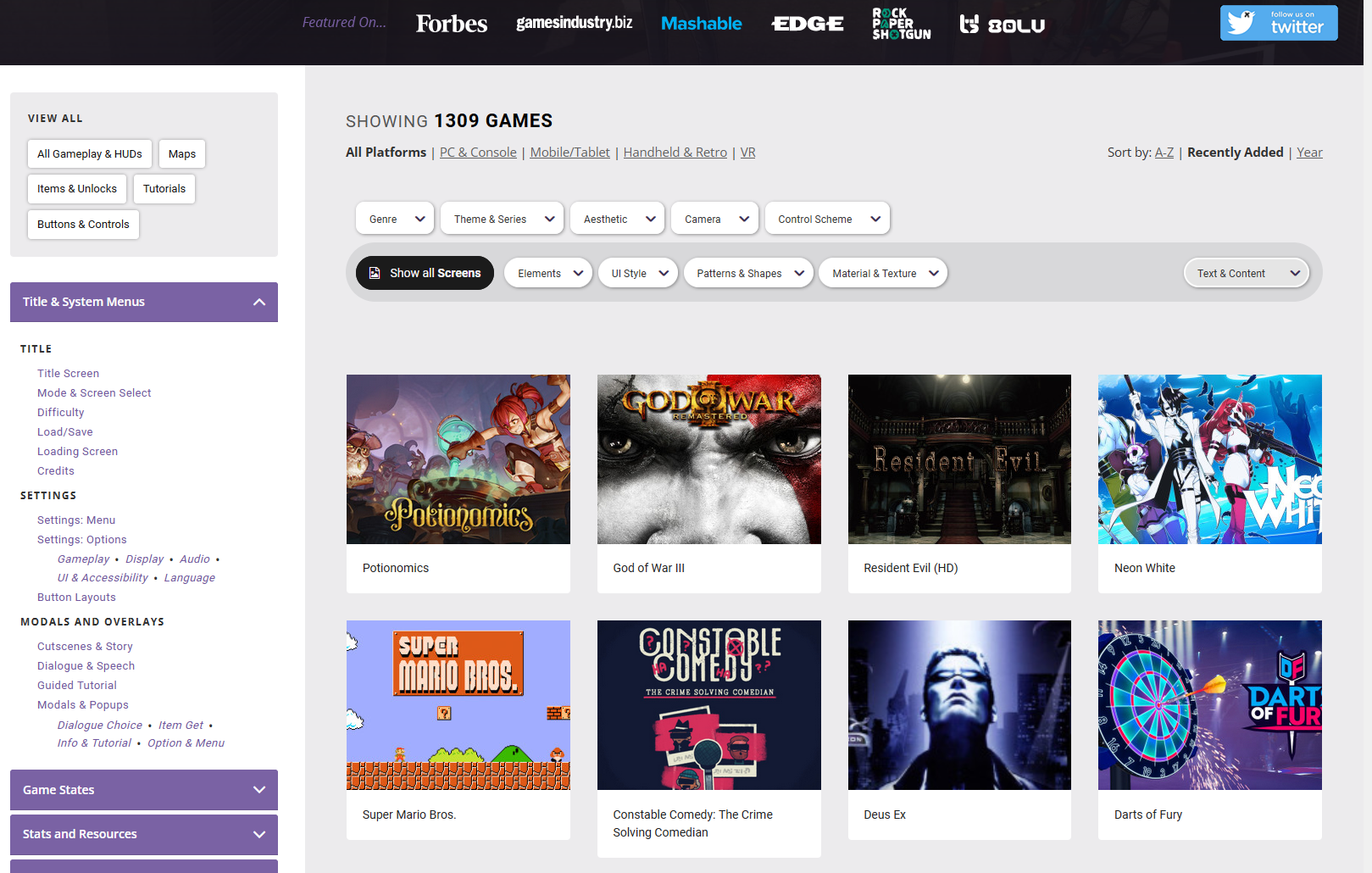1372x873 pixels.
Task: Open the Patterns & Shapes dropdown
Action: click(748, 273)
